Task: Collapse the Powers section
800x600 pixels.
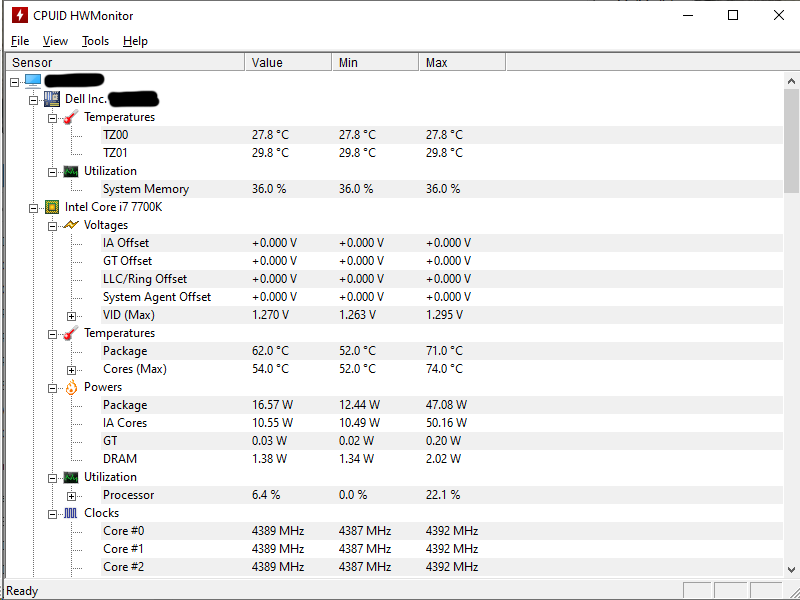Action: point(52,387)
